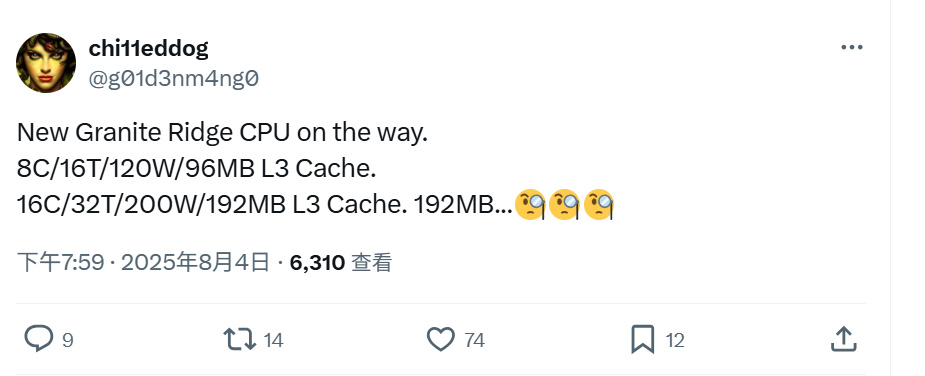The height and width of the screenshot is (376, 925).
Task: Click the middle monocle face emoji
Action: point(564,205)
